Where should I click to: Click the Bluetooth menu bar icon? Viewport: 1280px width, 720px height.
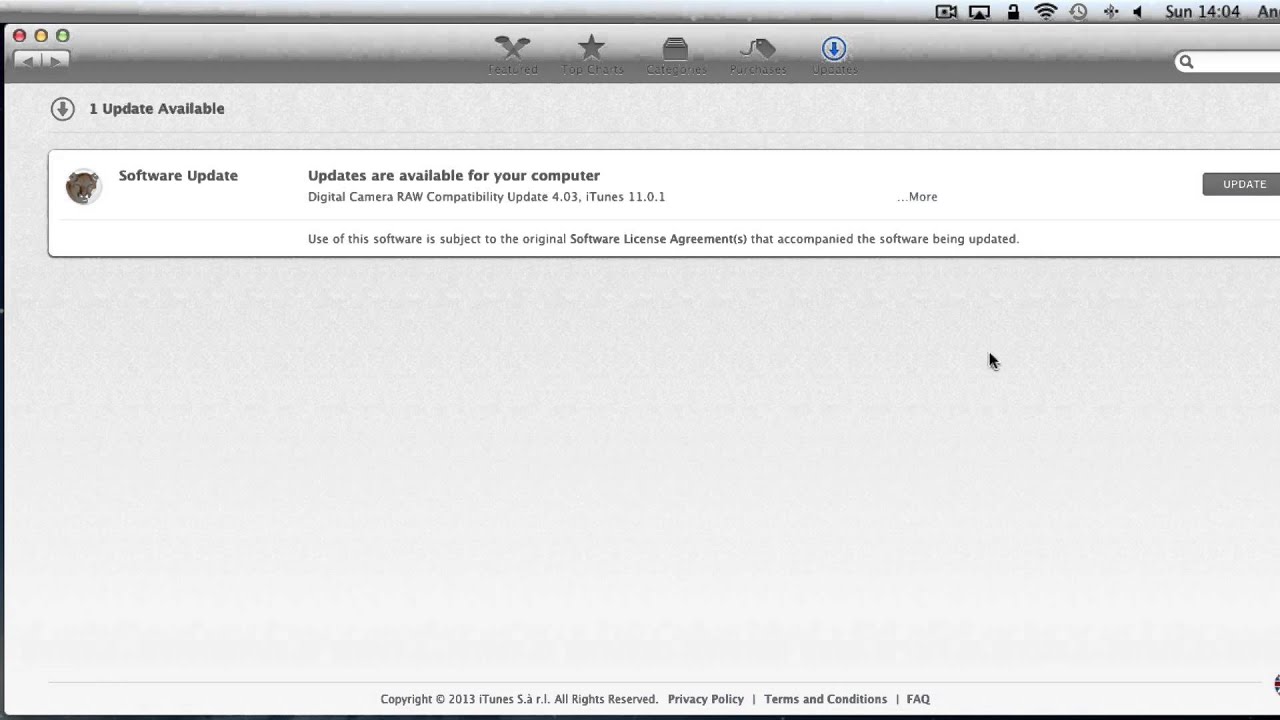[x=1110, y=12]
